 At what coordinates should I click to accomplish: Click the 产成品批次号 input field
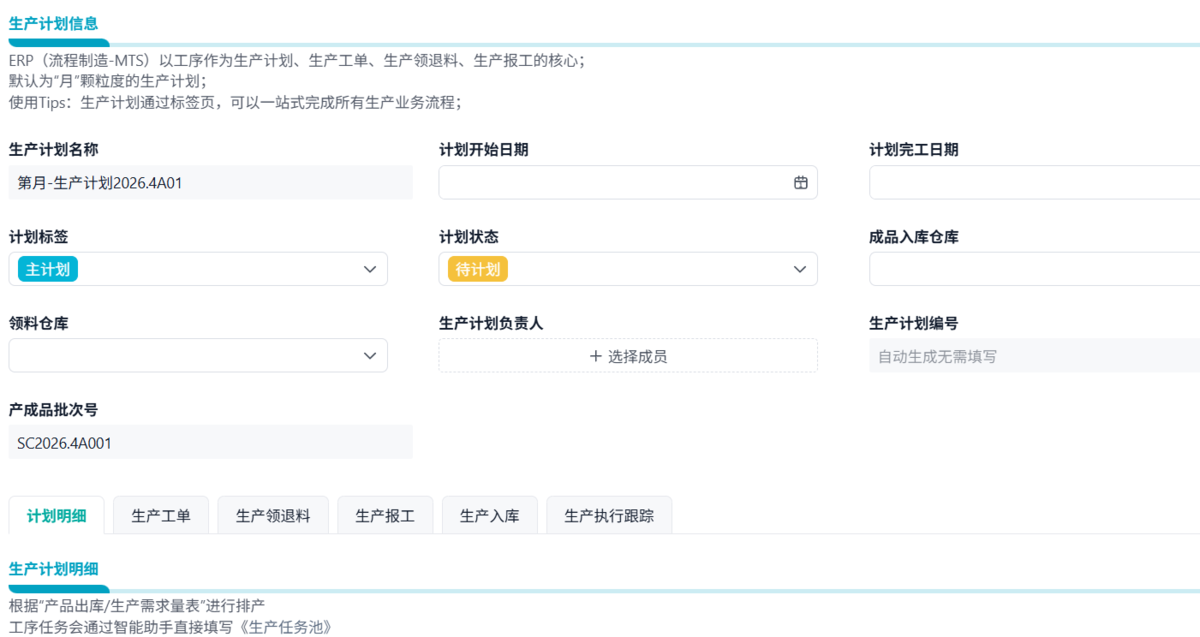(210, 442)
